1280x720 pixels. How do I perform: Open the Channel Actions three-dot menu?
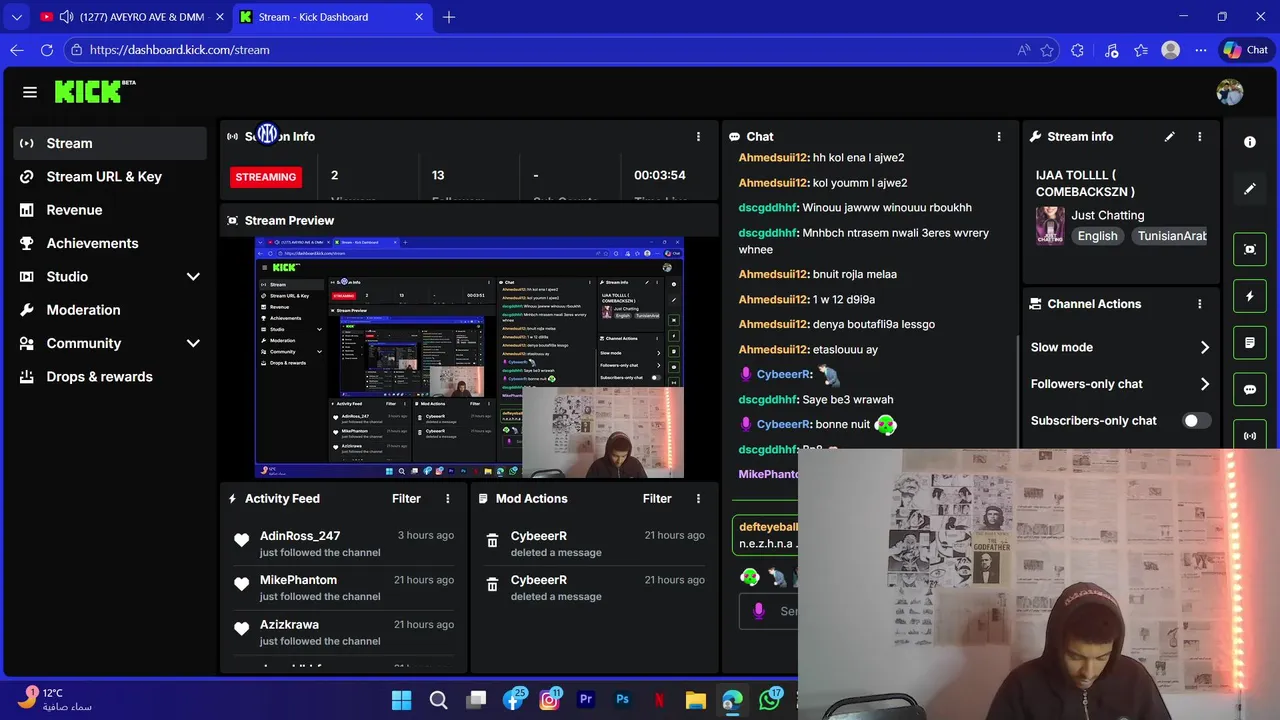pos(1199,304)
